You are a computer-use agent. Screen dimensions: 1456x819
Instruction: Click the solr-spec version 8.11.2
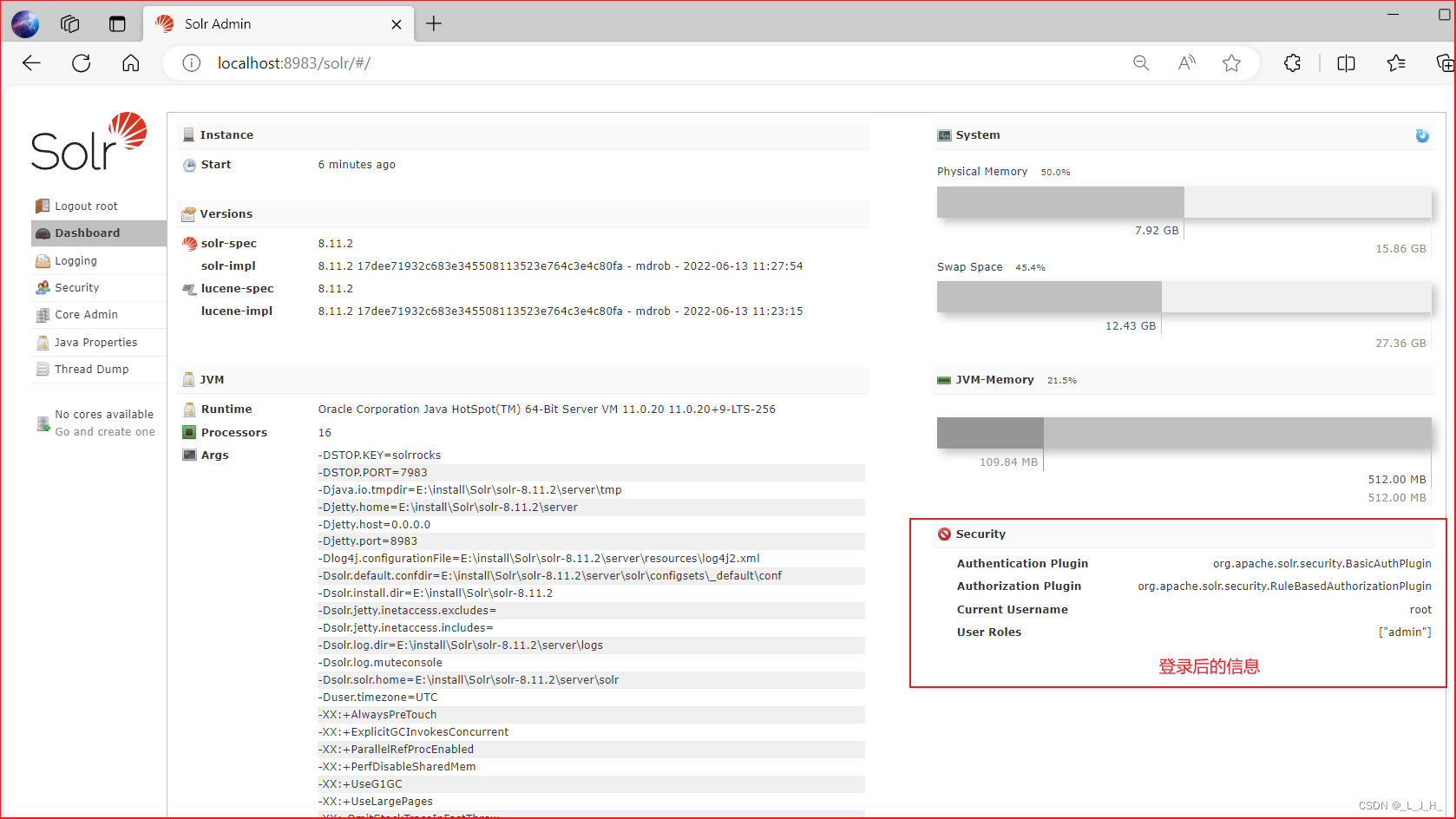pos(336,244)
